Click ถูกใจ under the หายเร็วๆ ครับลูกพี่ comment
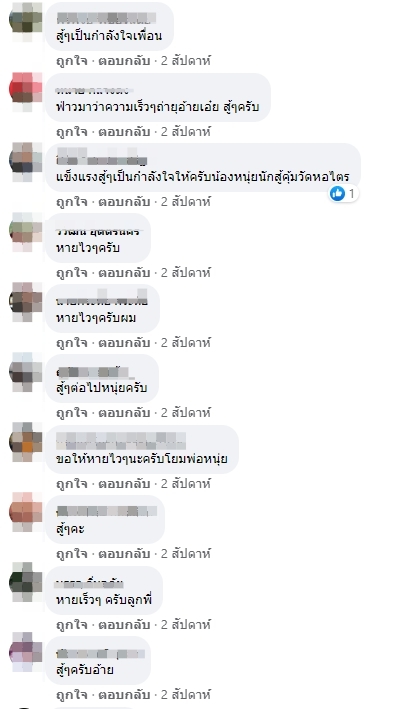 tap(71, 624)
